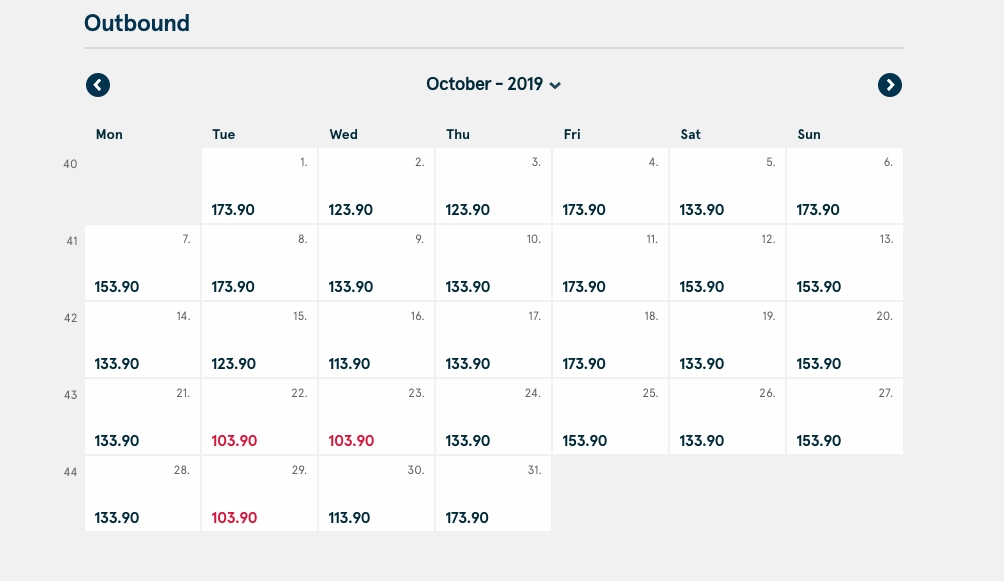Viewport: 1004px width, 581px height.
Task: Select October 20 priced 153.90
Action: pyautogui.click(x=845, y=340)
